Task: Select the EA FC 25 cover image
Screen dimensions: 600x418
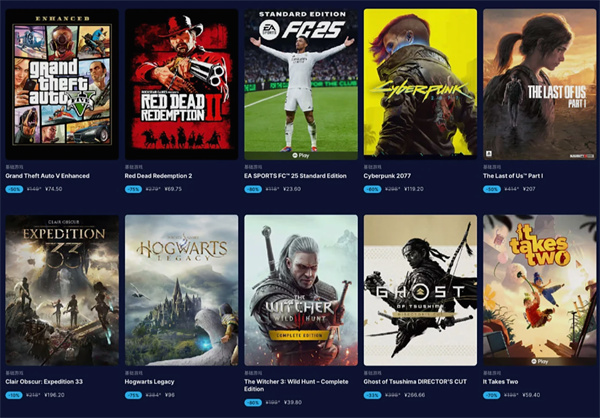Action: click(x=301, y=84)
